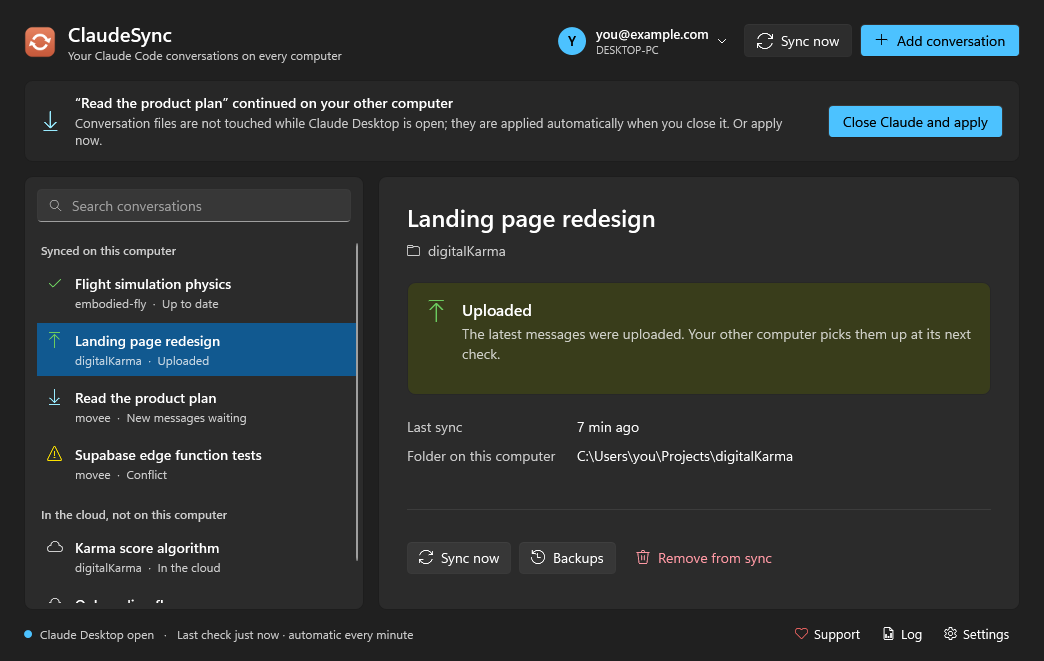Select Flight simulation physics conversation
The width and height of the screenshot is (1044, 661).
[196, 294]
